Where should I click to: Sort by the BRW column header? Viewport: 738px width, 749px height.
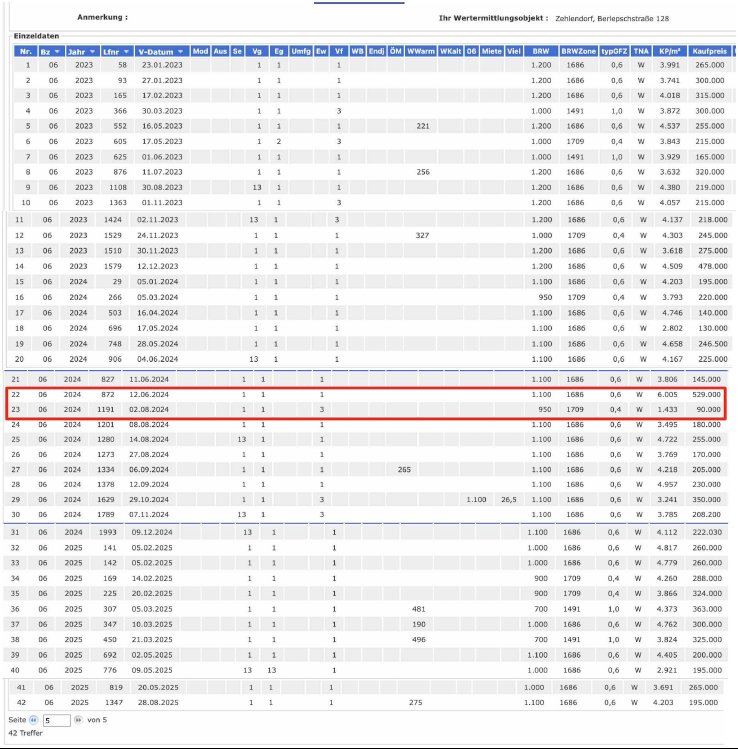pos(541,51)
